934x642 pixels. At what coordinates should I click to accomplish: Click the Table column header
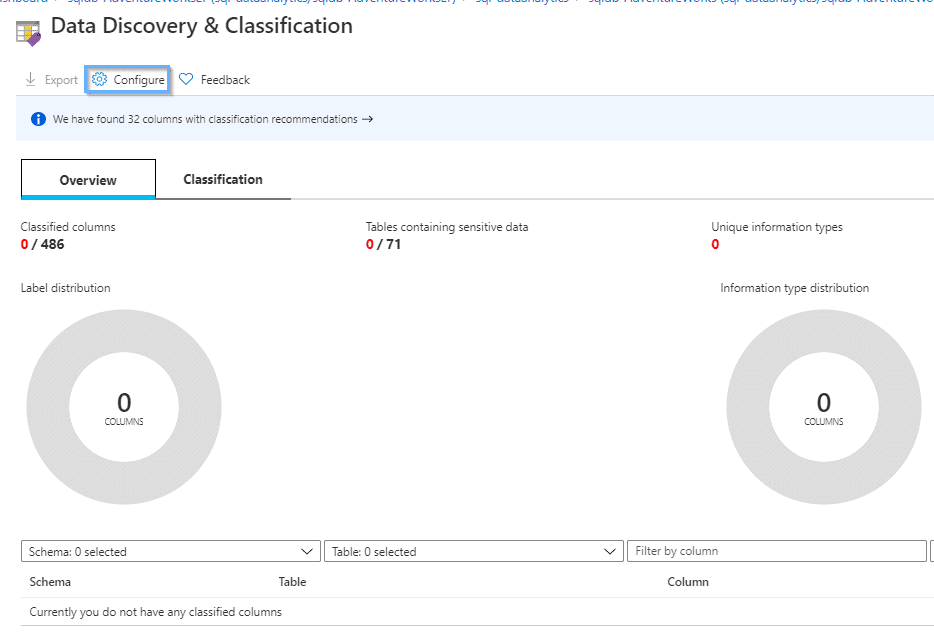[292, 582]
